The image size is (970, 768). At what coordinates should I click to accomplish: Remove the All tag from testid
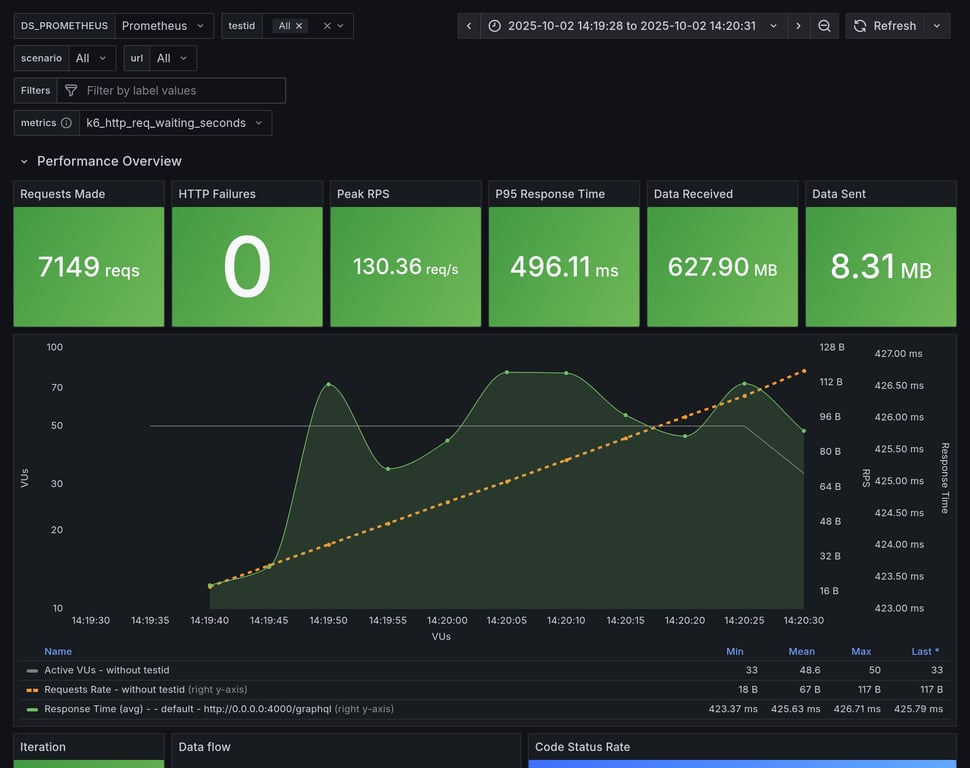pos(299,26)
